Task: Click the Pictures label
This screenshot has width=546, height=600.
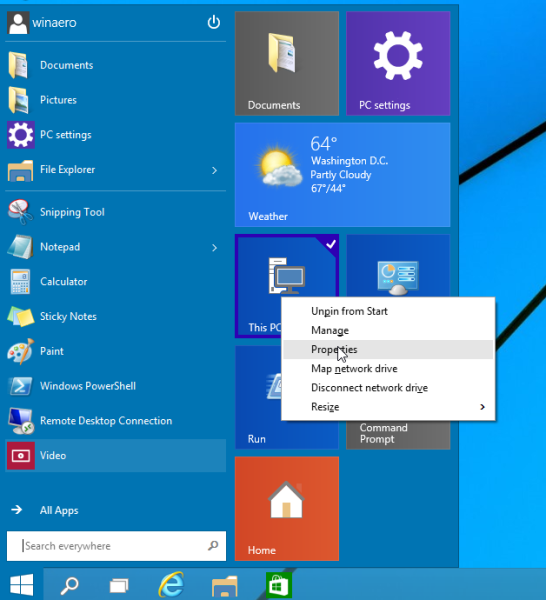Action: click(58, 100)
